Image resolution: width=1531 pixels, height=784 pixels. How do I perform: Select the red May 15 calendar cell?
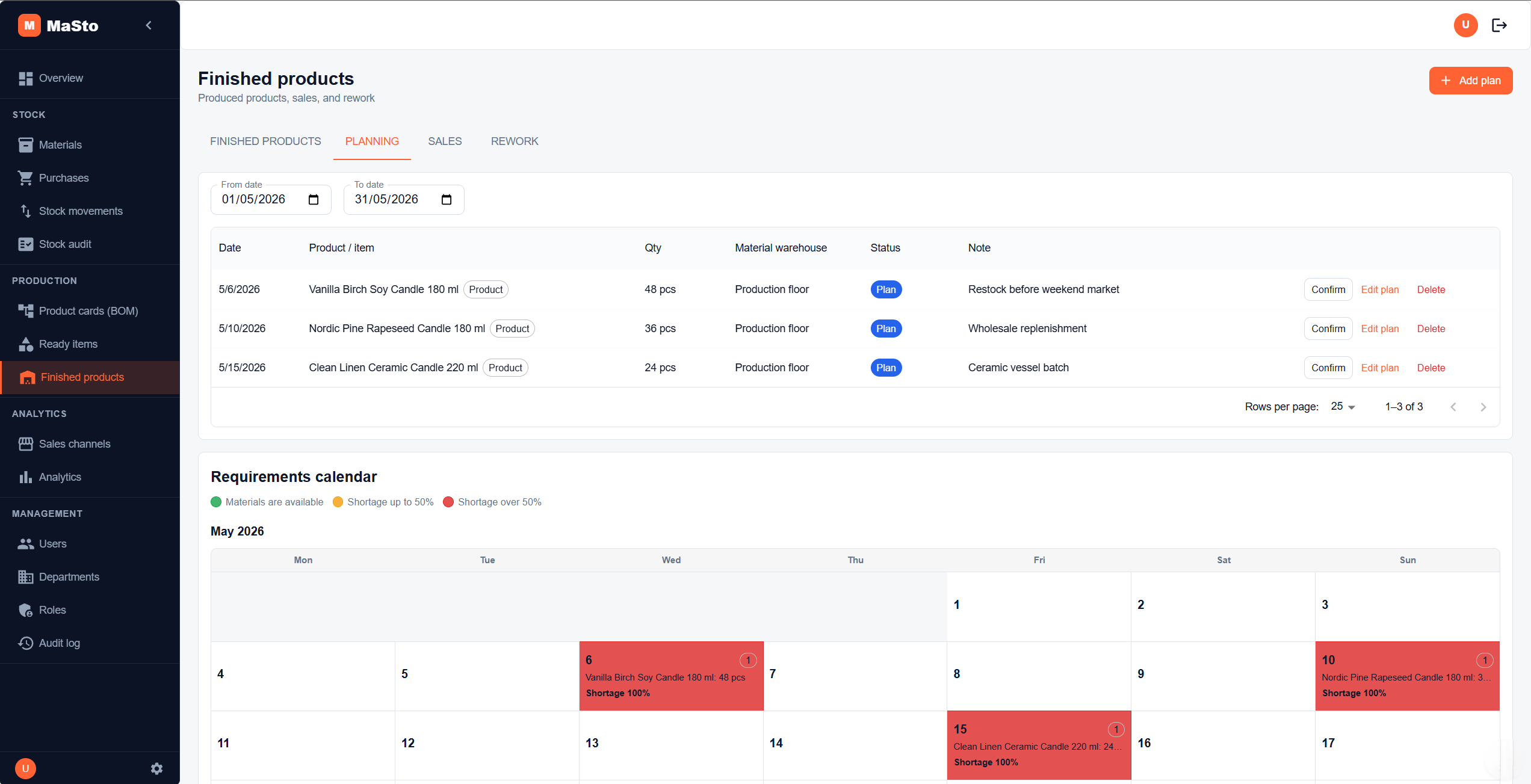point(1039,745)
